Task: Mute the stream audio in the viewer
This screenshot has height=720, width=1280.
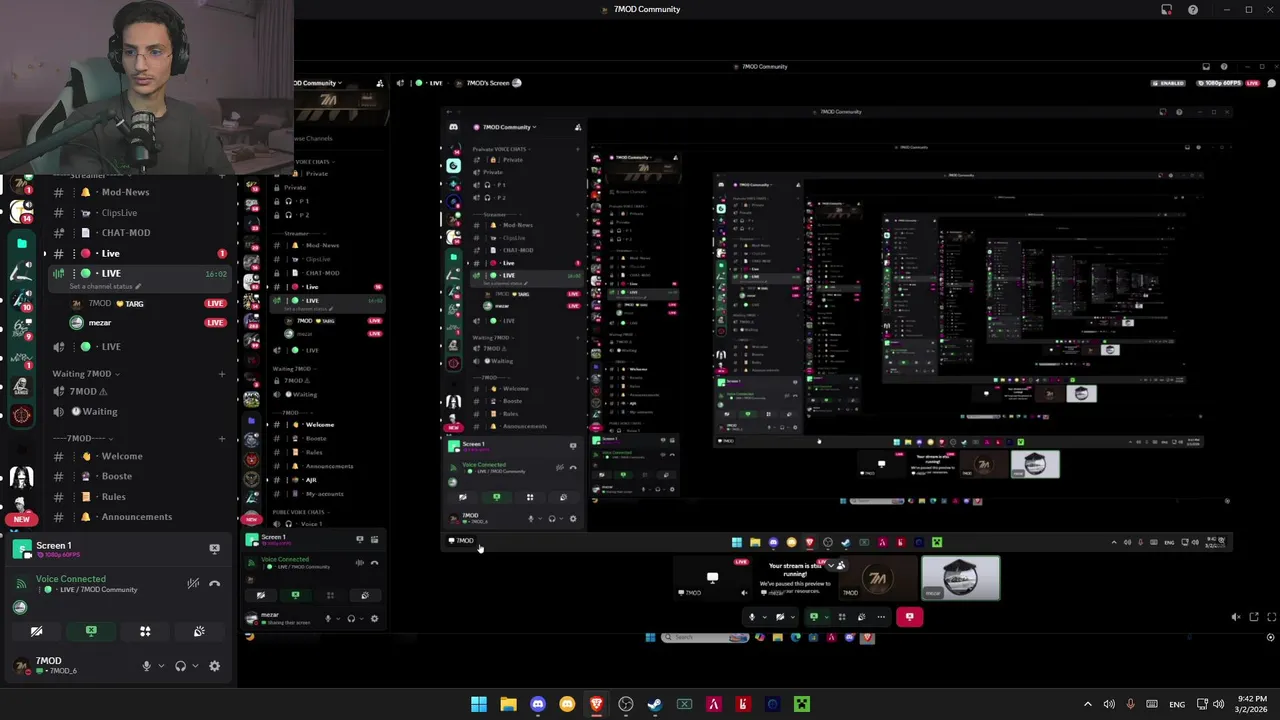Action: click(1235, 618)
